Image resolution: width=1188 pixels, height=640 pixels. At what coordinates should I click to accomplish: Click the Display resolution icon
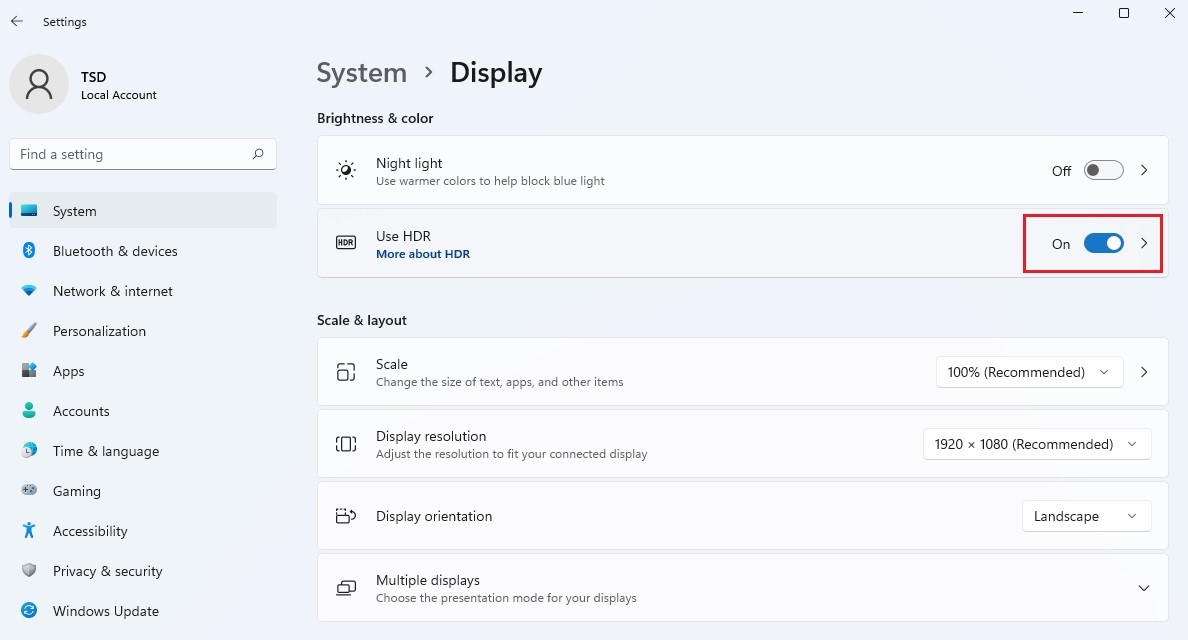[x=345, y=443]
